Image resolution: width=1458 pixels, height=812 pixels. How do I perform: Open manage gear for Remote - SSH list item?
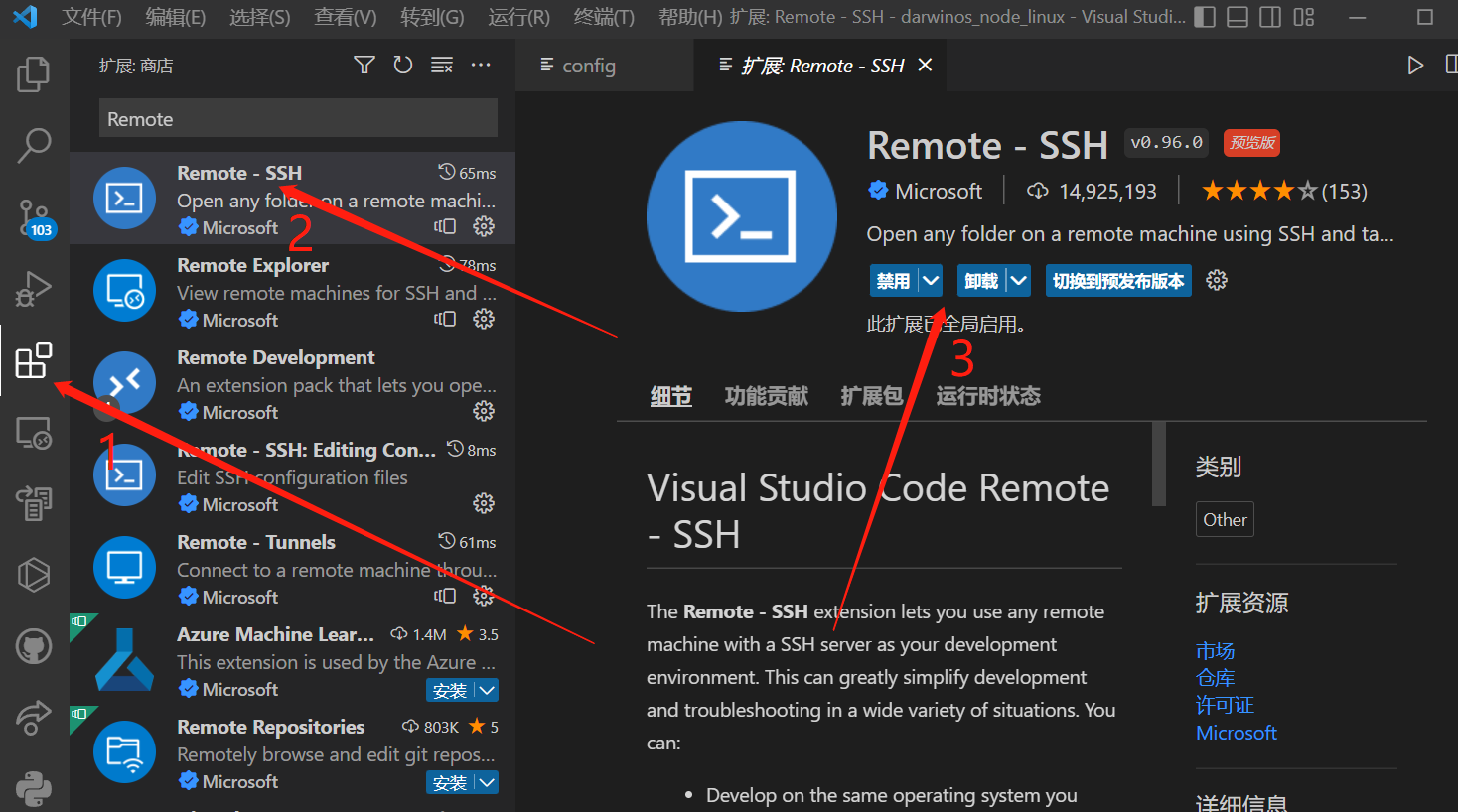pos(484,226)
